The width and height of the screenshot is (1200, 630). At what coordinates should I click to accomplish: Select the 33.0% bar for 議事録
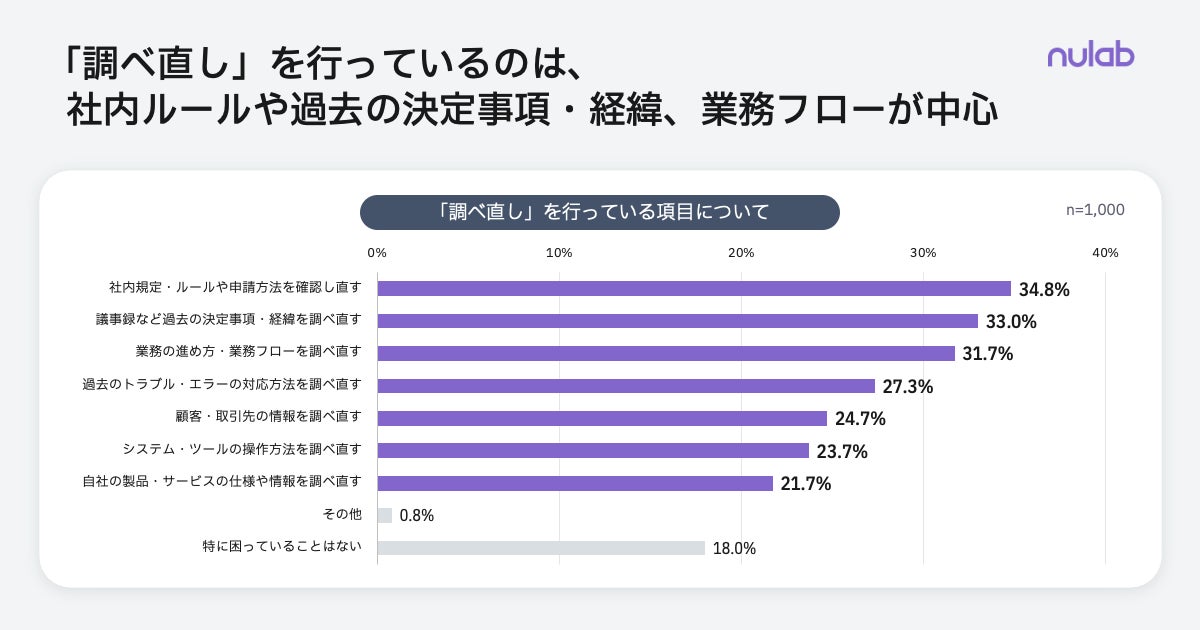[x=677, y=321]
